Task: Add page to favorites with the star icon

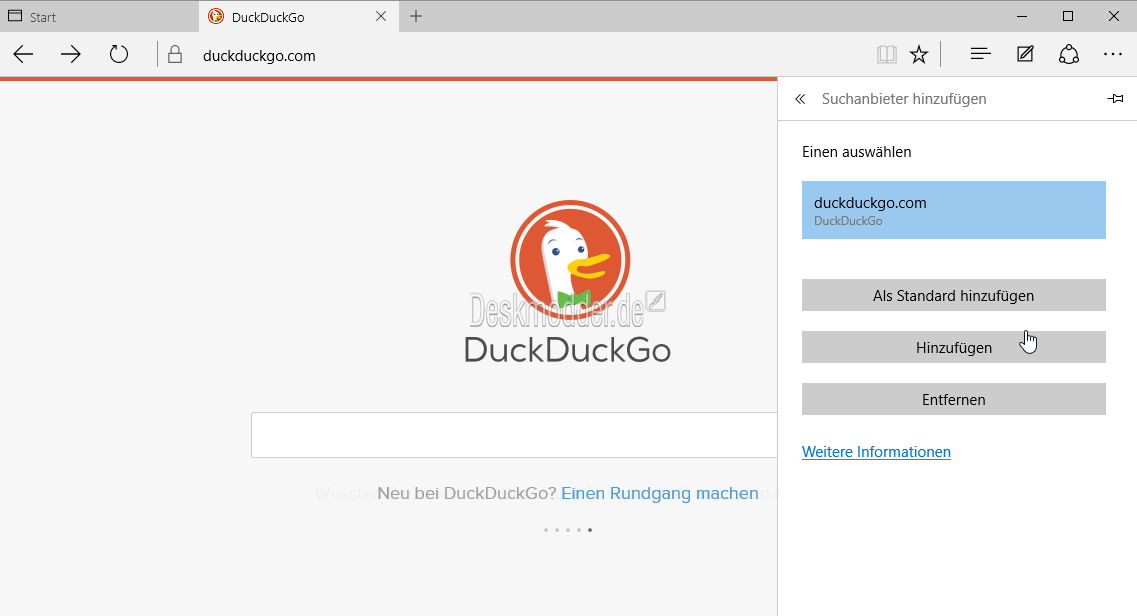Action: [x=919, y=54]
